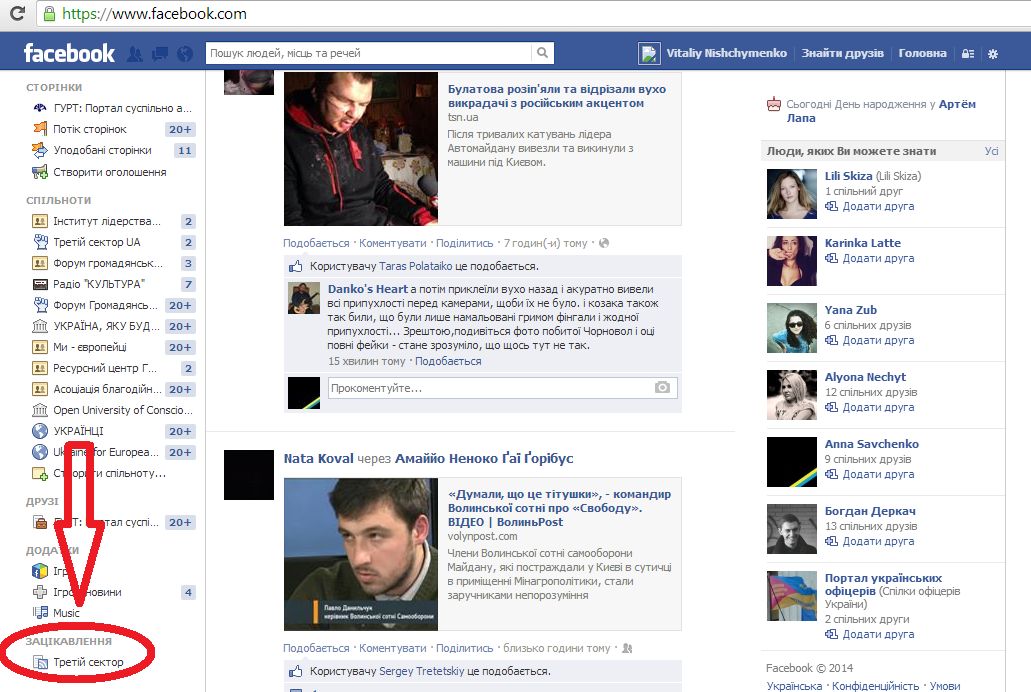The height and width of the screenshot is (692, 1031).
Task: Open УКРАЇНА, ЯКУ БУД... group icon
Action: [x=39, y=326]
